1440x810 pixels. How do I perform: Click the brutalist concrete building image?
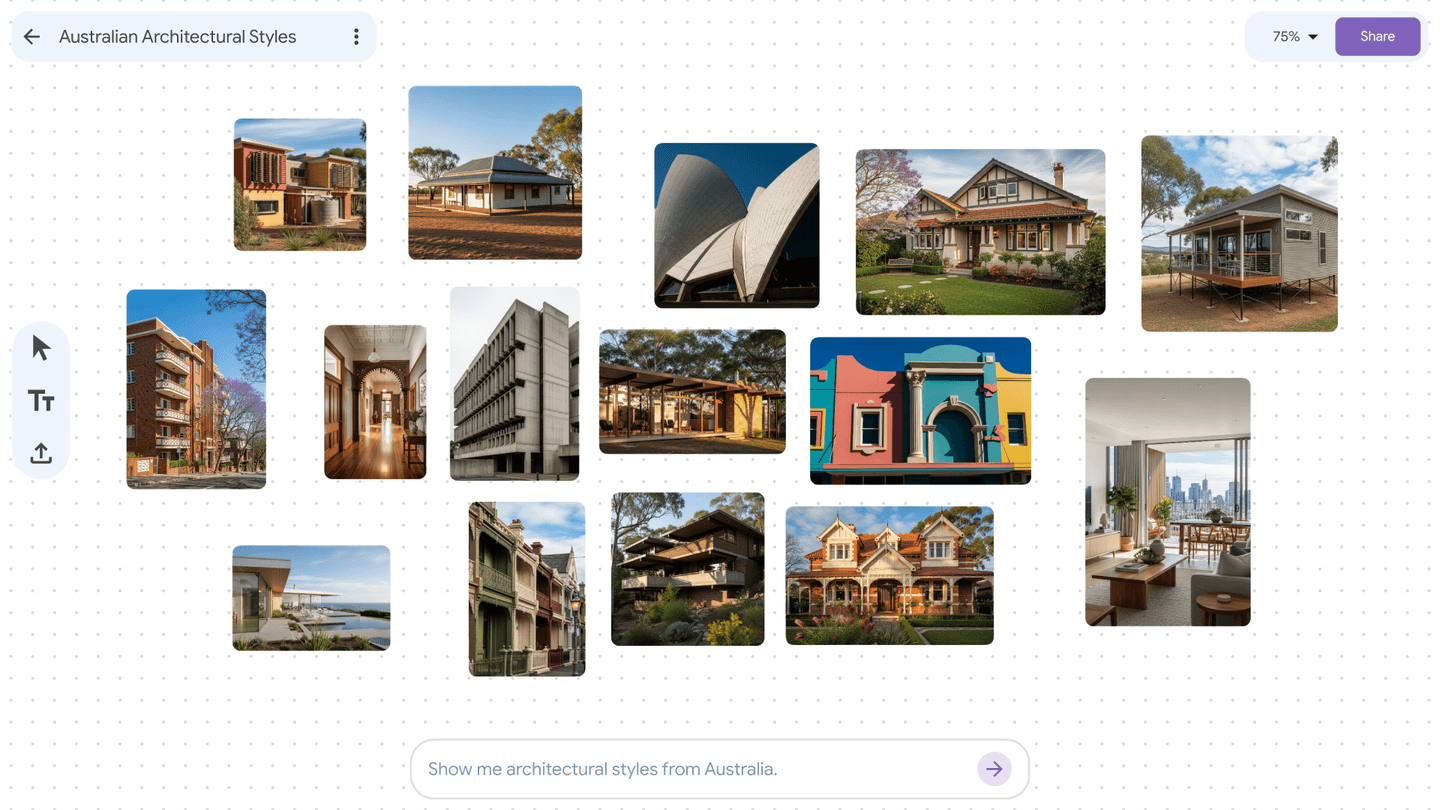(514, 383)
